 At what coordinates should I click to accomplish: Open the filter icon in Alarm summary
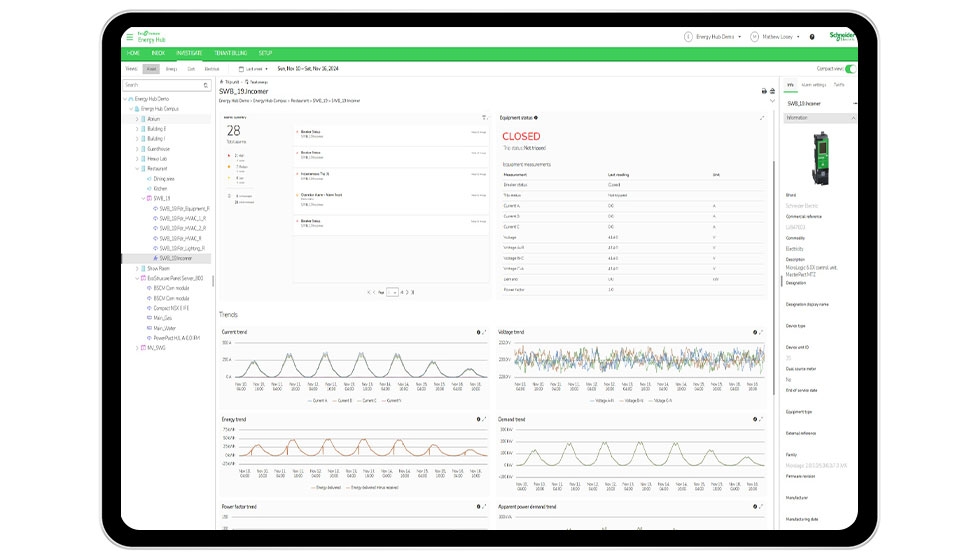pyautogui.click(x=483, y=117)
